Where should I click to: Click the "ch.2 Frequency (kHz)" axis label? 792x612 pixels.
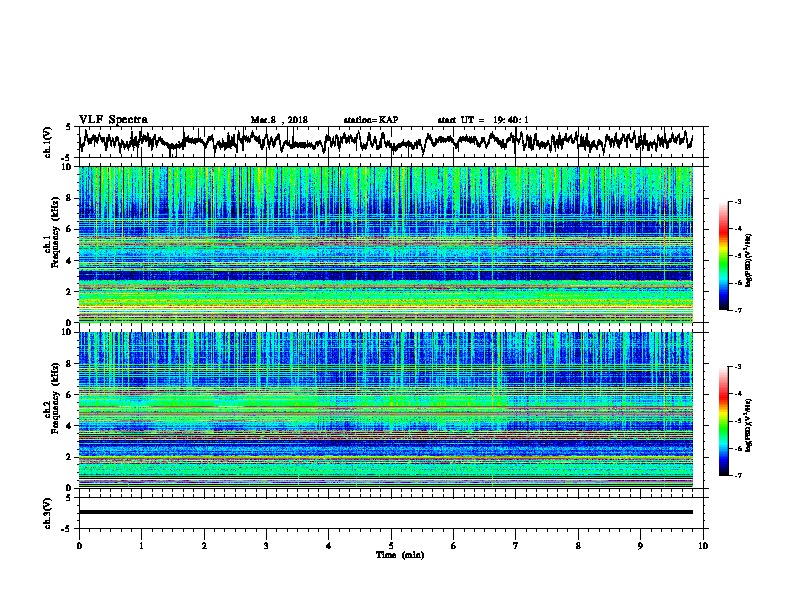tap(52, 397)
